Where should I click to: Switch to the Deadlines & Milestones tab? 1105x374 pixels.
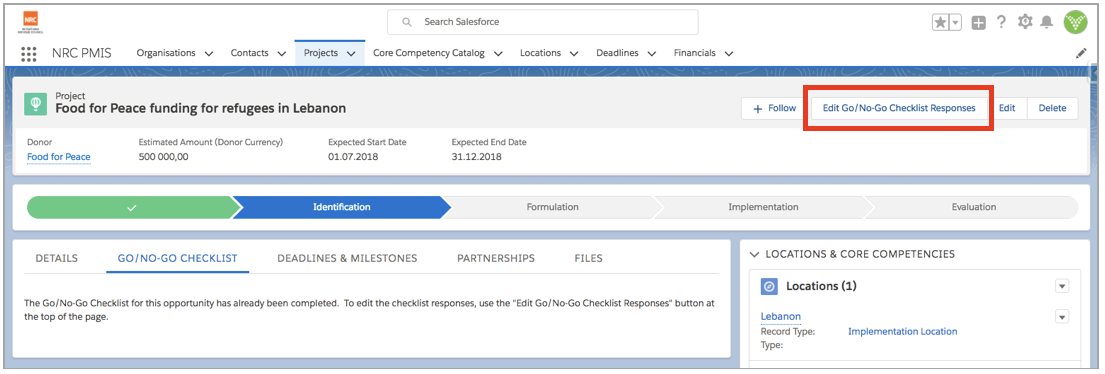click(x=347, y=258)
